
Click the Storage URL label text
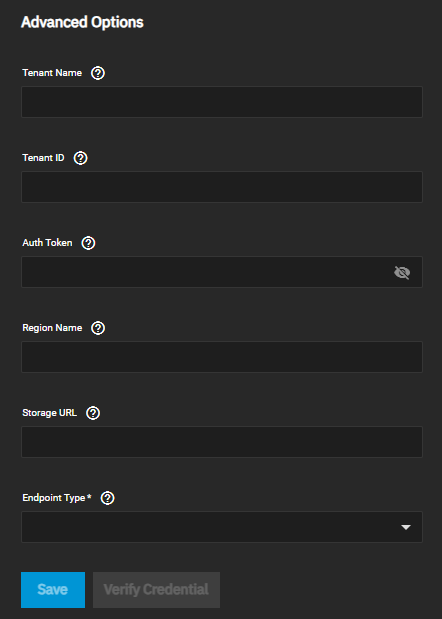pos(50,413)
